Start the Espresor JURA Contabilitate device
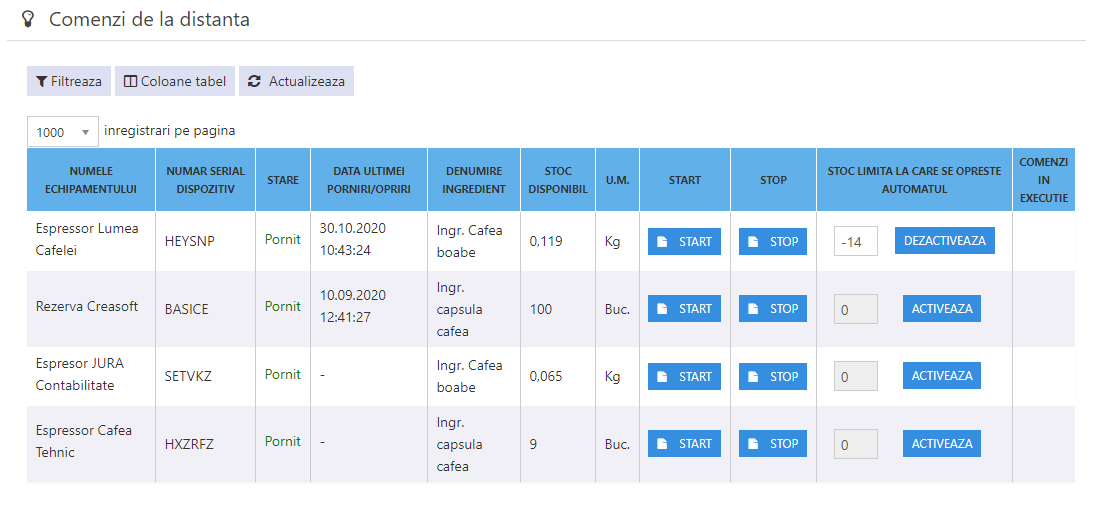Viewport: 1099px width, 511px height. pyautogui.click(x=684, y=377)
